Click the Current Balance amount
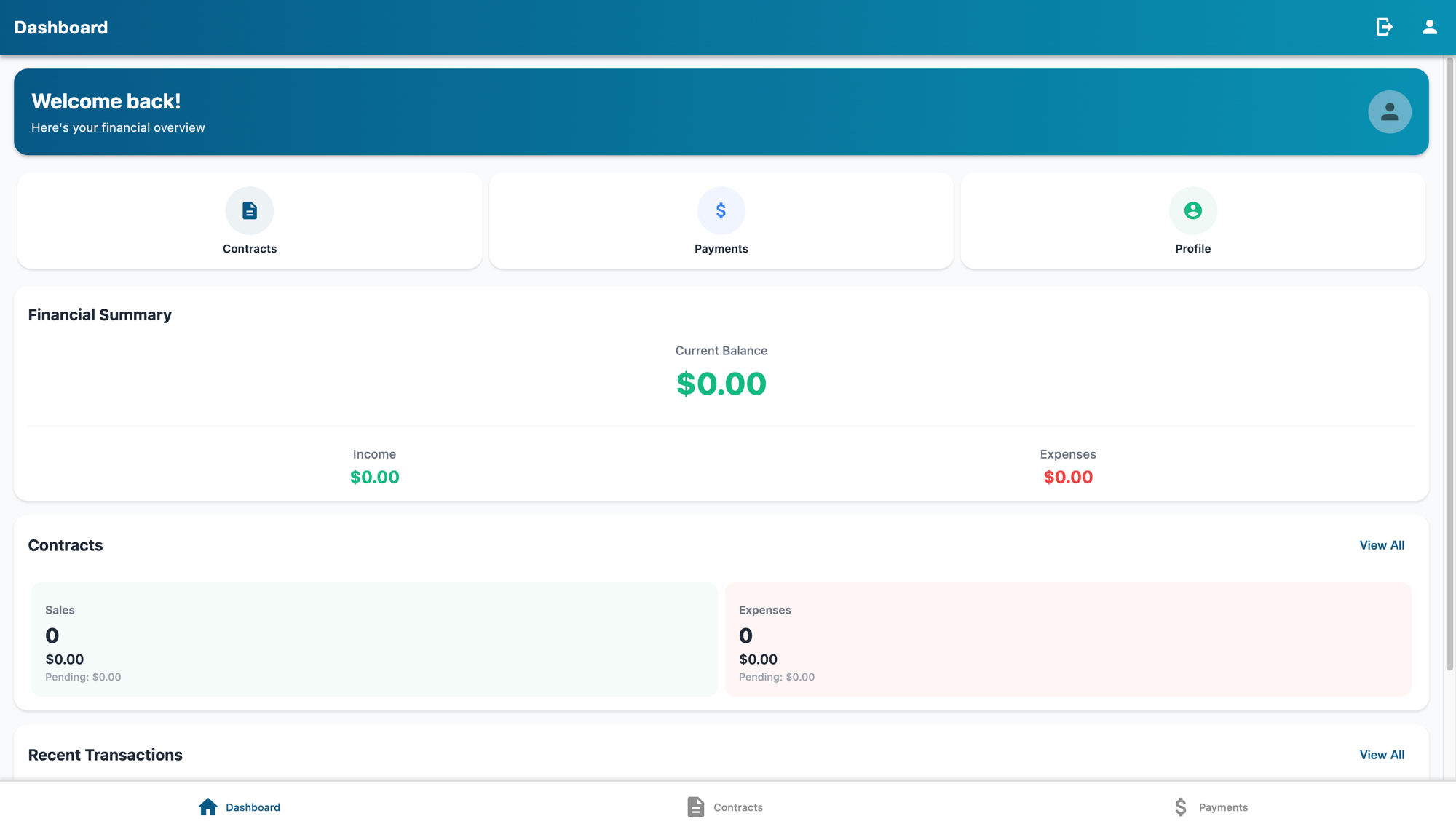The image size is (1456, 832). click(721, 384)
